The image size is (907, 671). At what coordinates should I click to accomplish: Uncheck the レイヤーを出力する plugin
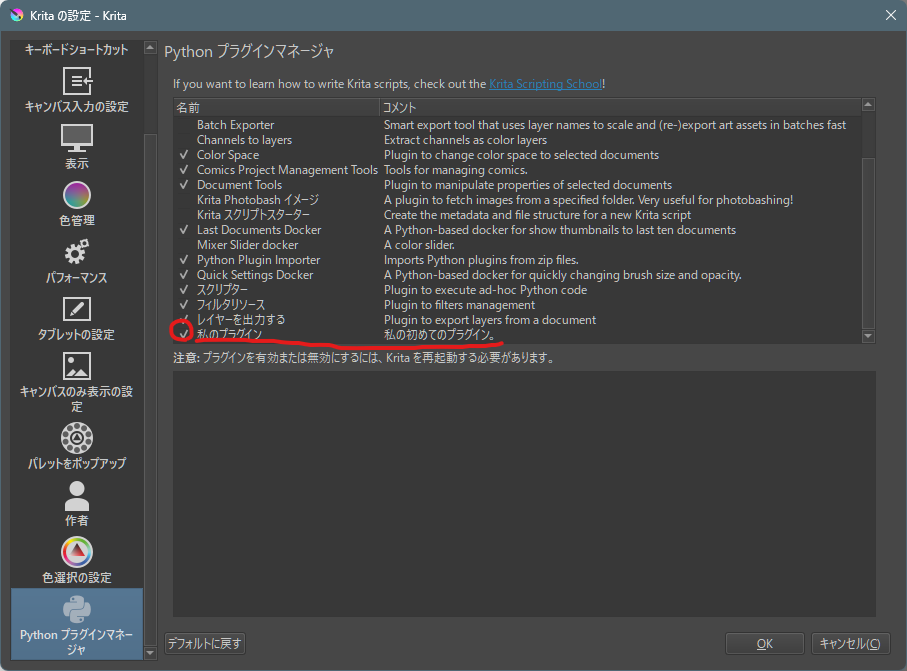[184, 320]
